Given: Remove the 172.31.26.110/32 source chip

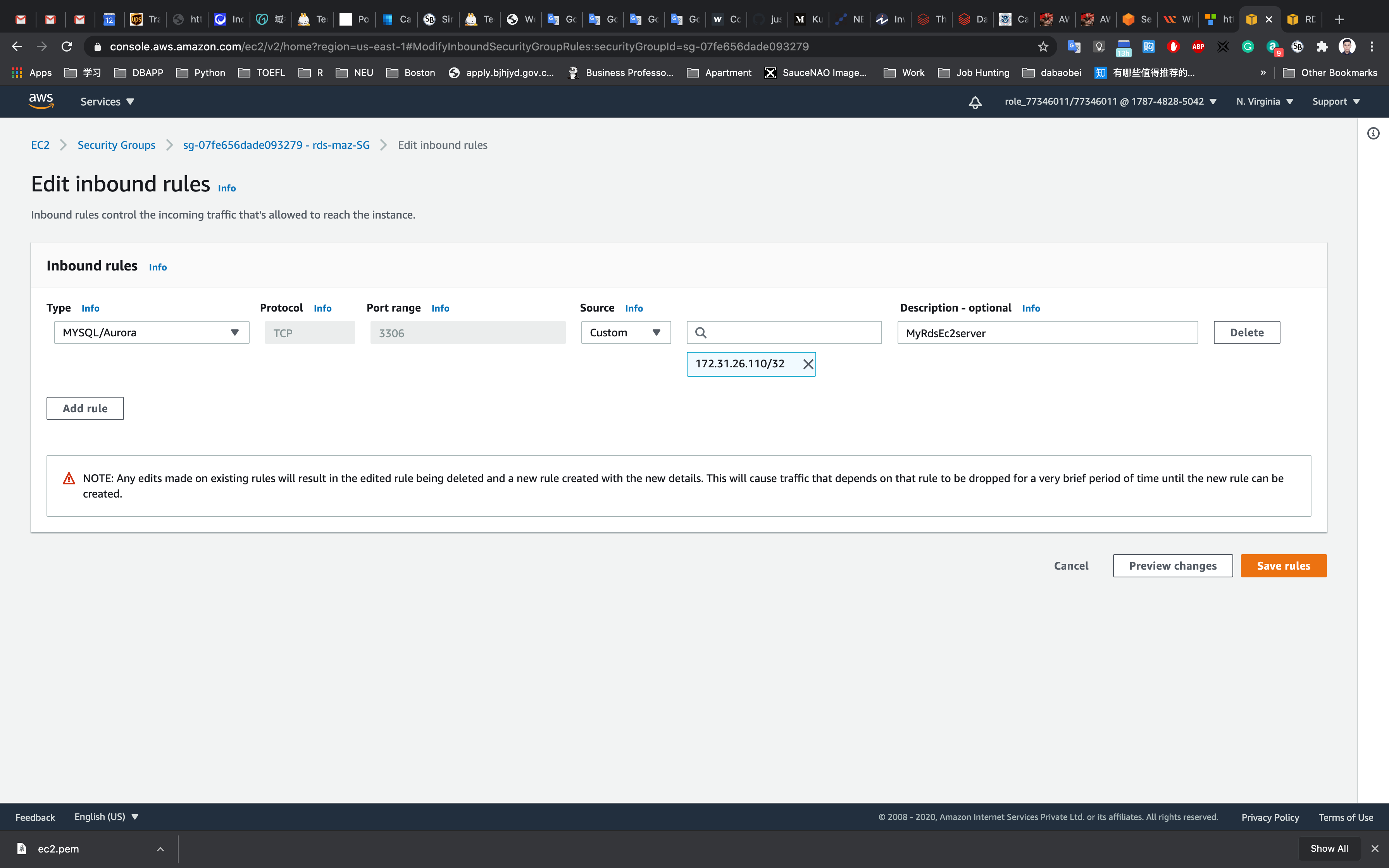Looking at the screenshot, I should tap(808, 364).
